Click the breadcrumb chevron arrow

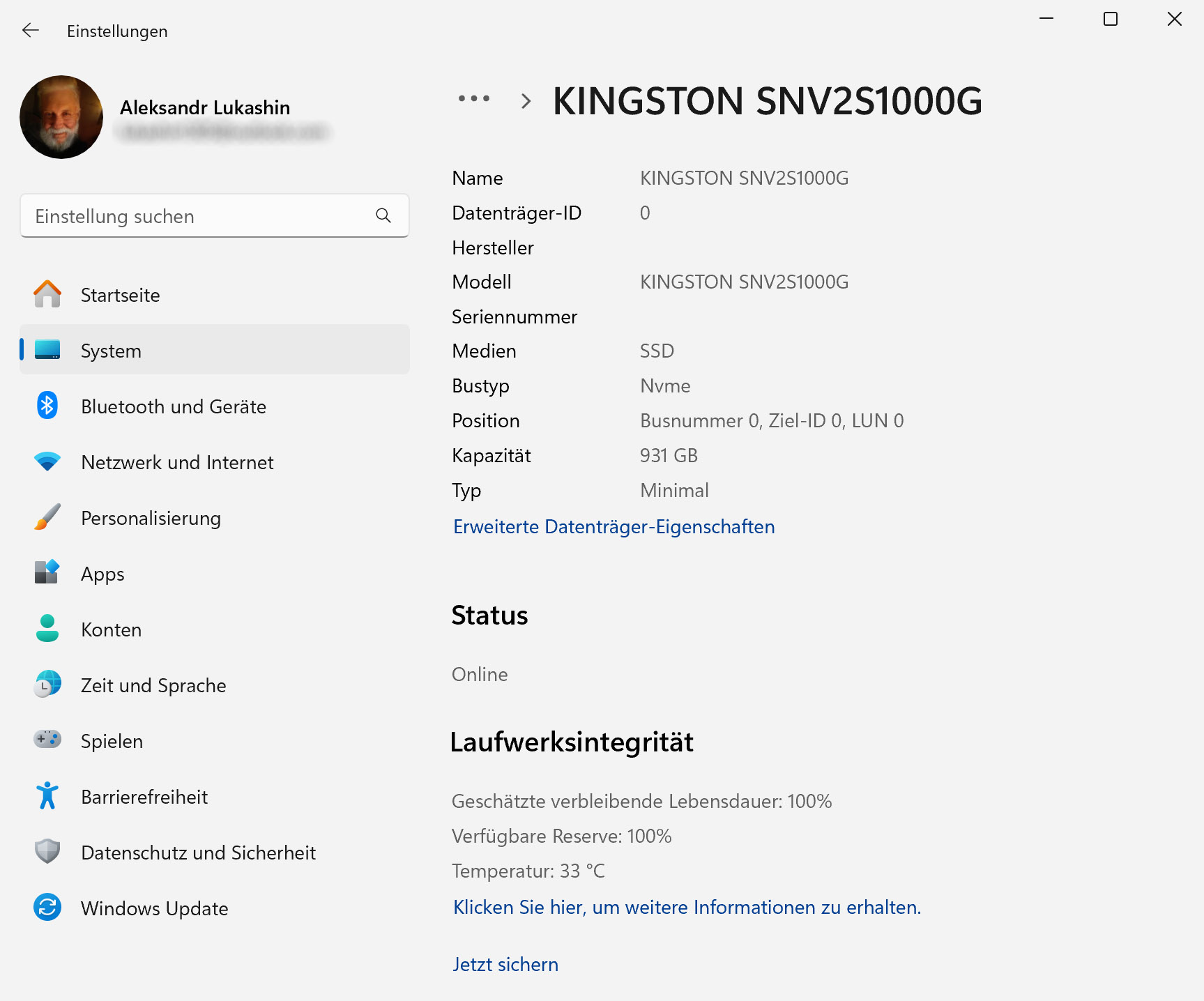pyautogui.click(x=526, y=101)
